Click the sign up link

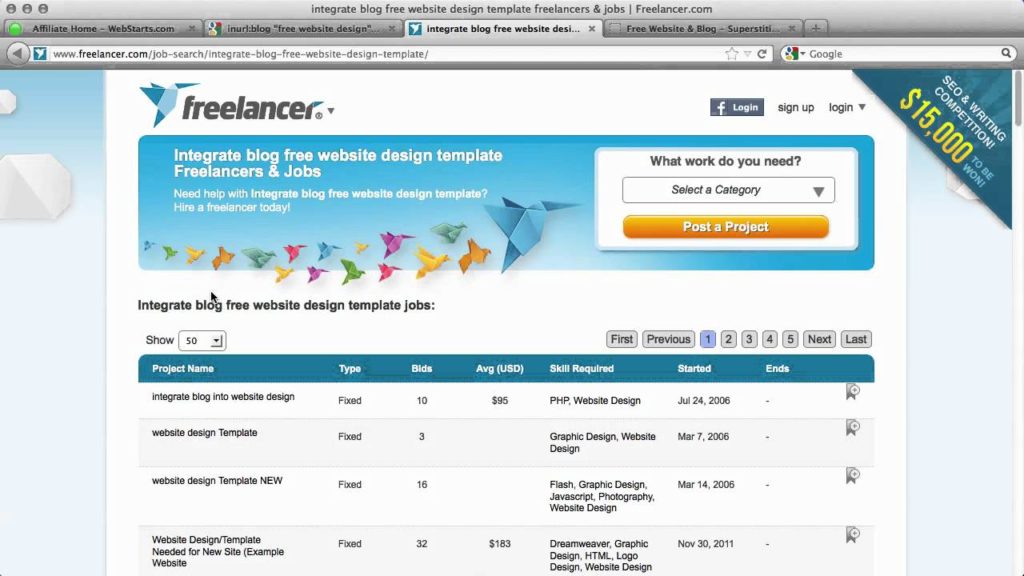click(x=795, y=107)
